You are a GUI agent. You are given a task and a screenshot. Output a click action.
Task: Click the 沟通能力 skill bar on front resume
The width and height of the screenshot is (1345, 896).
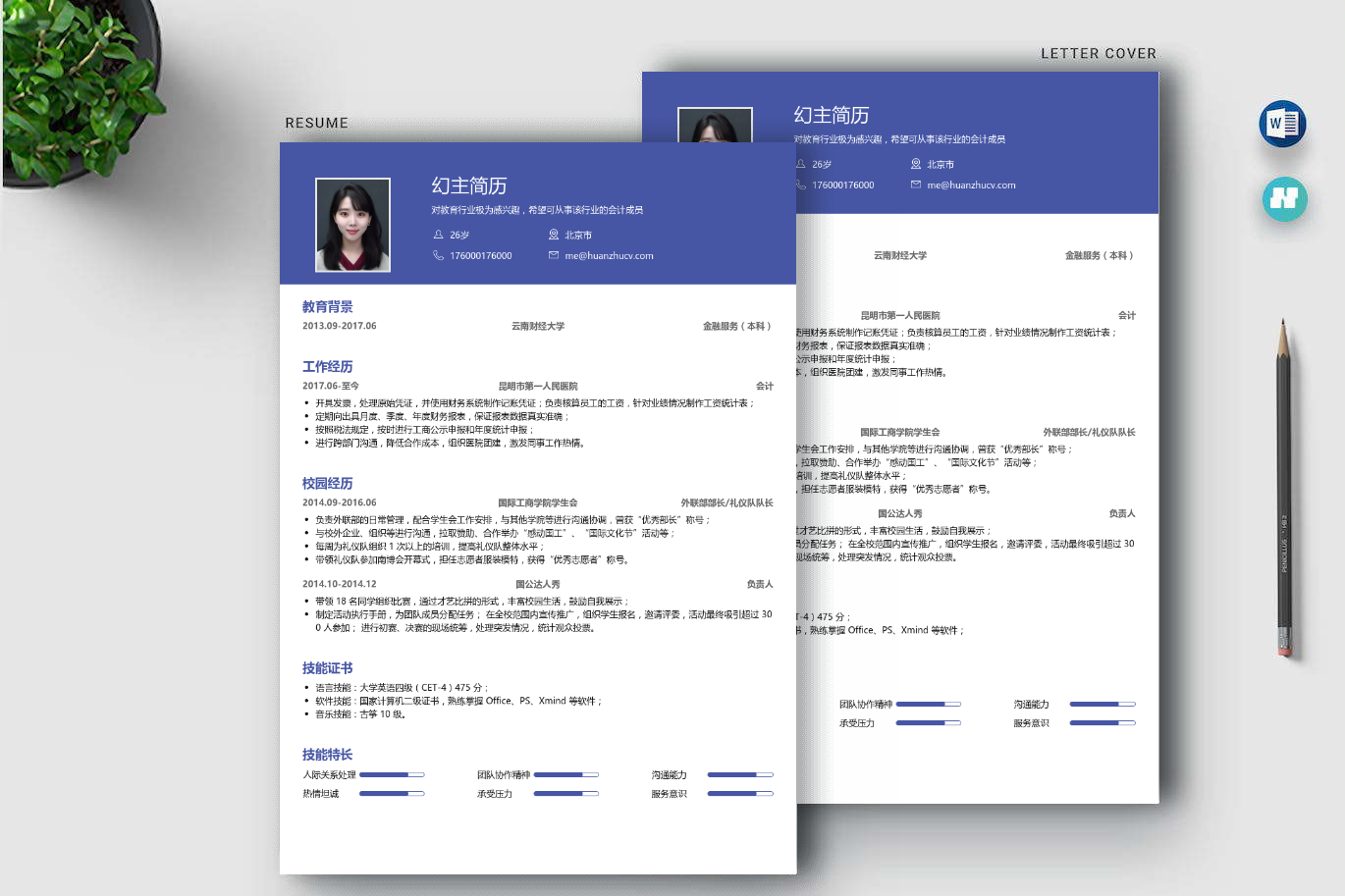[740, 775]
